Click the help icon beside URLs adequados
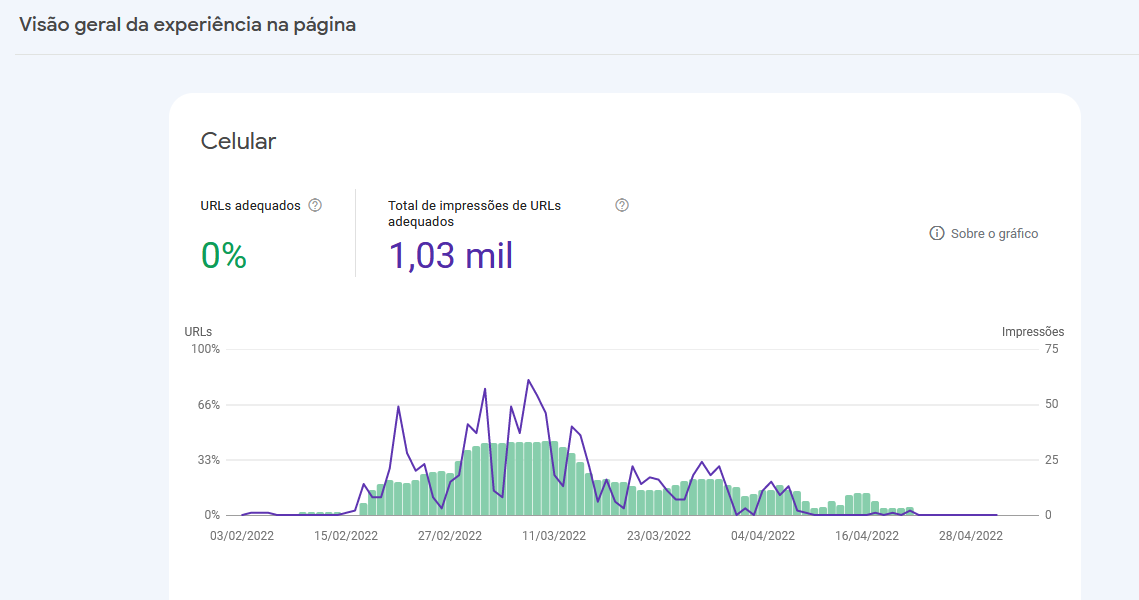Viewport: 1139px width, 600px height. [315, 205]
